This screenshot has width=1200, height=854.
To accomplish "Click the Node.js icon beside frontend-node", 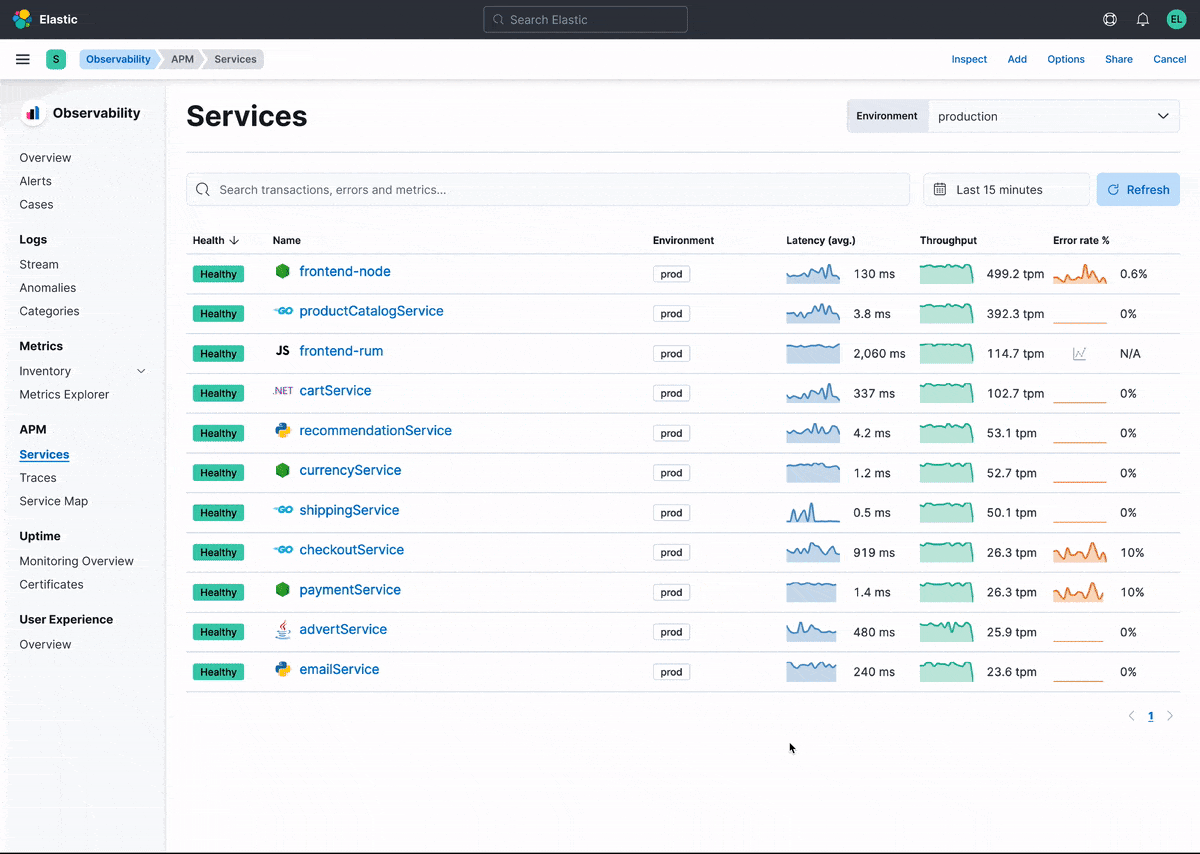I will [282, 271].
